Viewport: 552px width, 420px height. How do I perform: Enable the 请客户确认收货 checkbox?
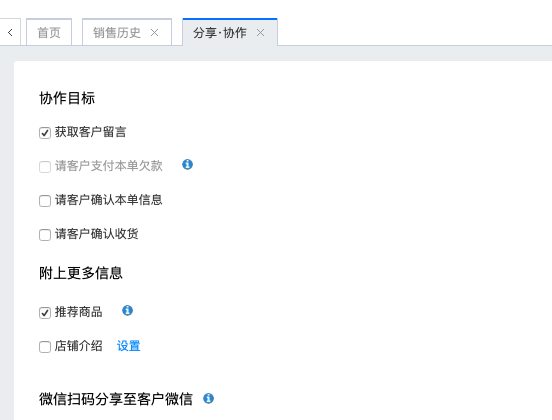[45, 235]
